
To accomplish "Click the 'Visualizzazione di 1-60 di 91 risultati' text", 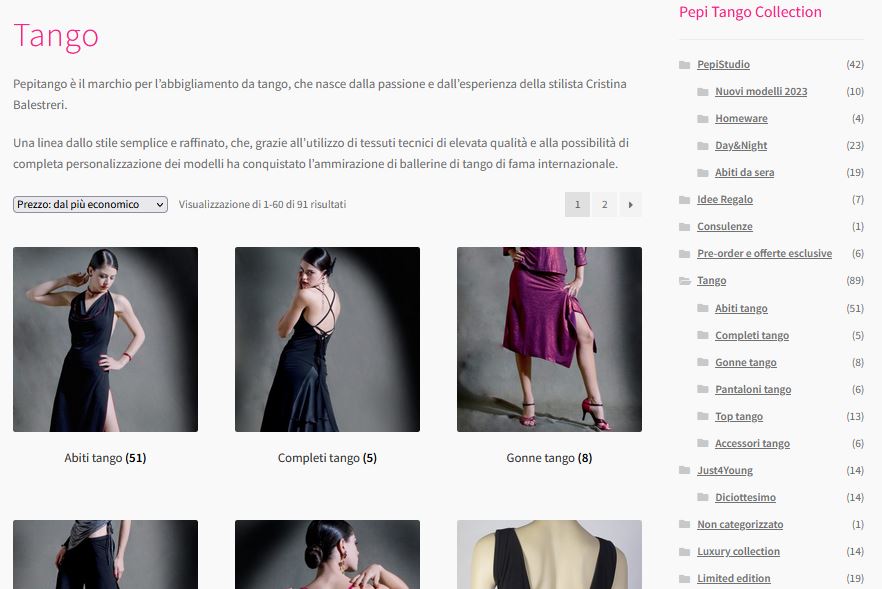I will tap(262, 204).
